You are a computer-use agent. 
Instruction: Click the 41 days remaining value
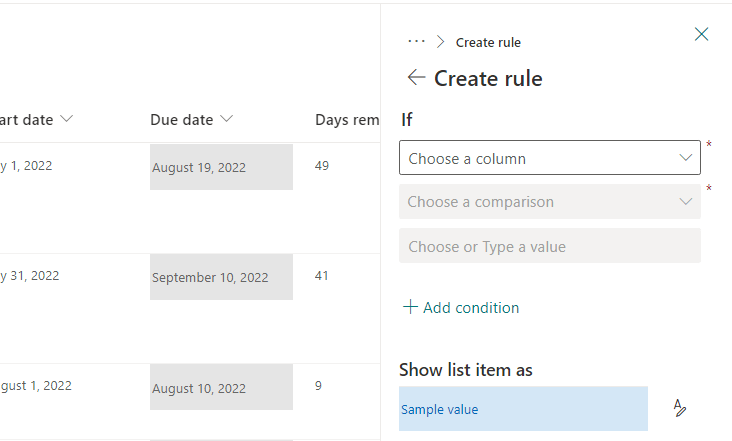pos(321,276)
